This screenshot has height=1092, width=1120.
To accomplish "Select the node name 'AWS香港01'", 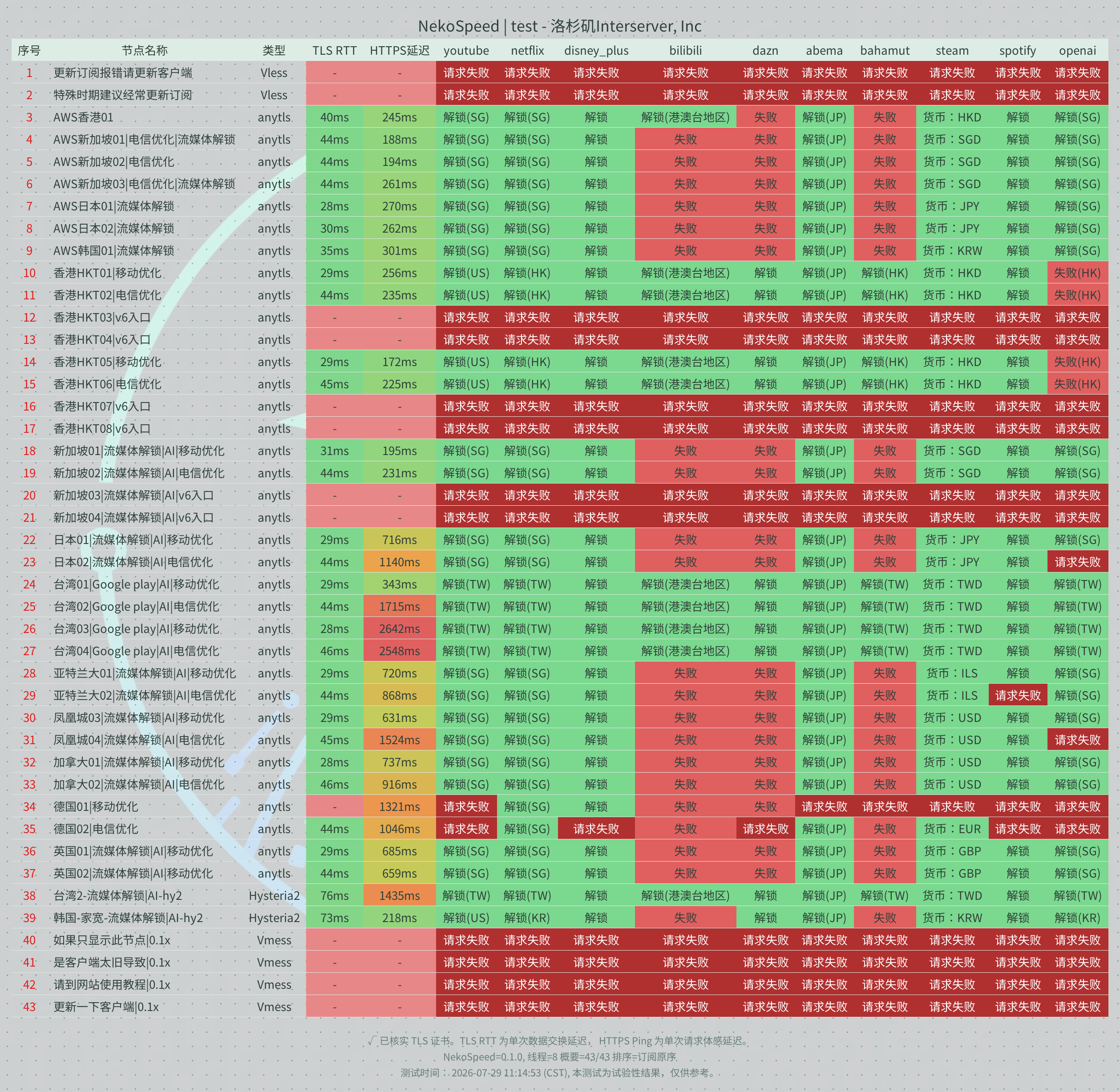I will click(83, 117).
